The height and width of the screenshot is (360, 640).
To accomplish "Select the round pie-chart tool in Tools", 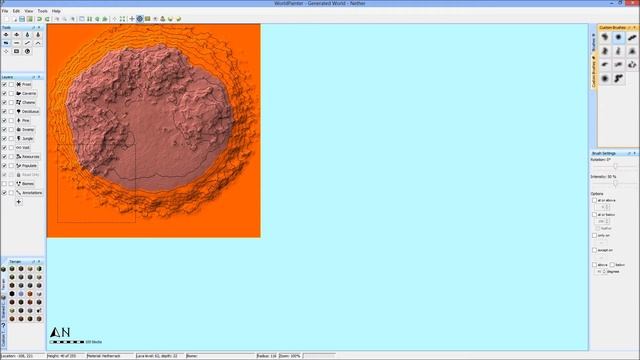I will (27, 51).
